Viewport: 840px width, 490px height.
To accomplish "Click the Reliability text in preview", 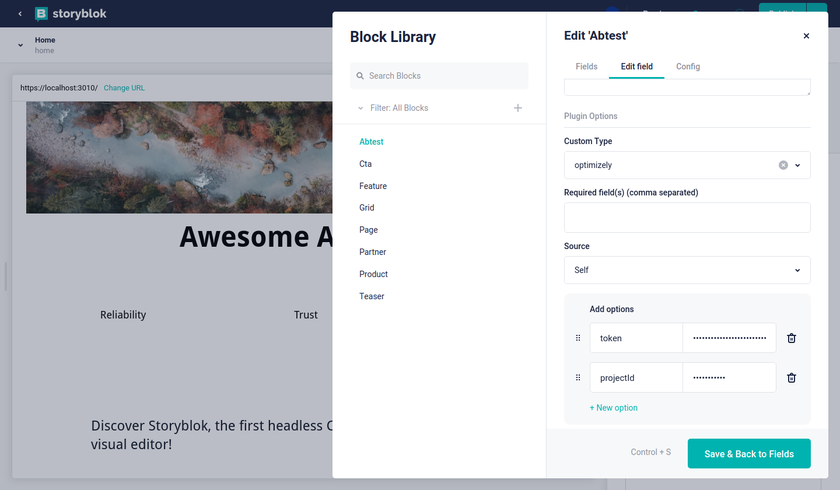I will [x=123, y=315].
